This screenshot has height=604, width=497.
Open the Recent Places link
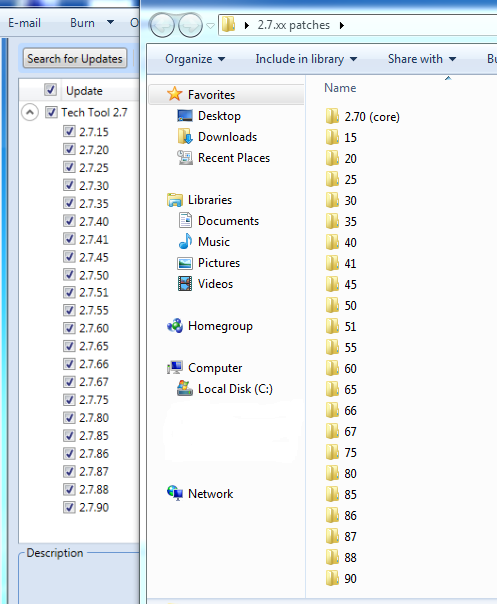(234, 158)
